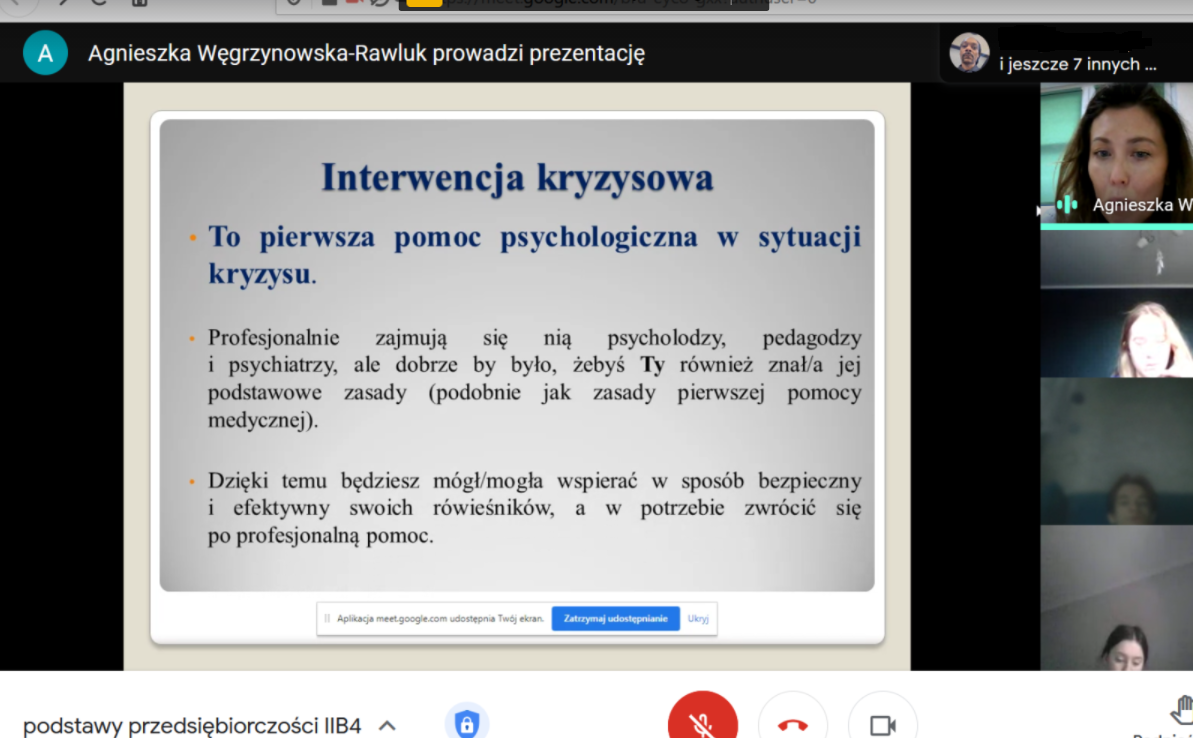The height and width of the screenshot is (738, 1193).
Task: Select the second participant video tile
Action: (1116, 258)
